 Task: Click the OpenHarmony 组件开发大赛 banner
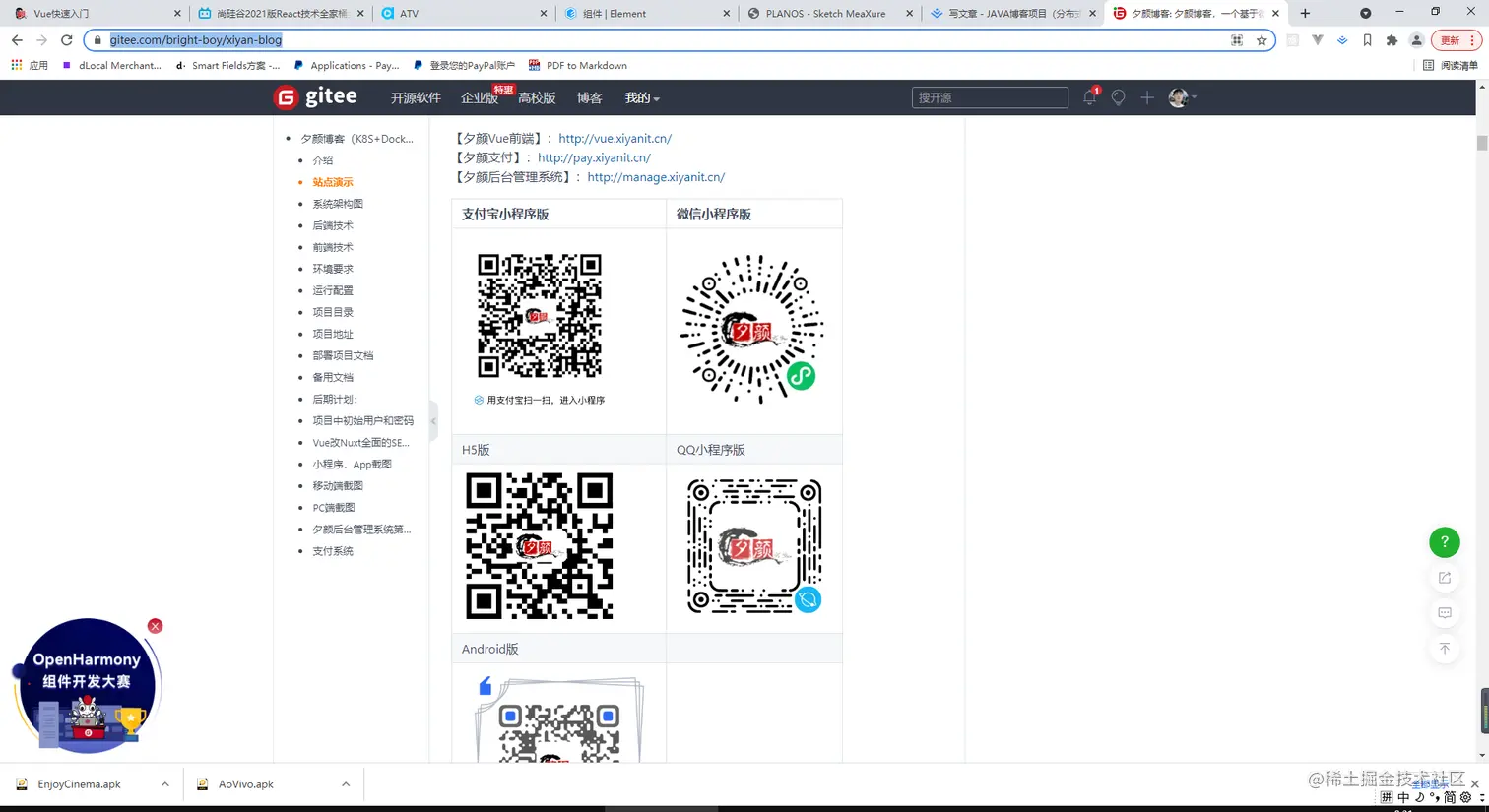87,686
